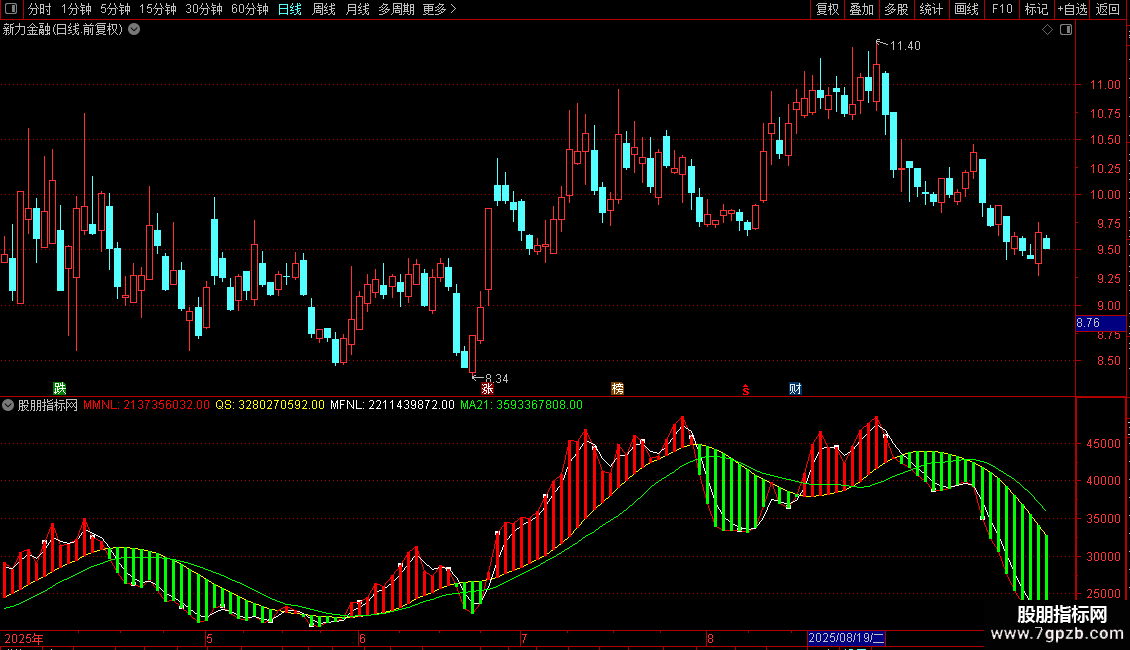Select the 月线 monthly tab
The height and width of the screenshot is (650, 1130).
[357, 9]
